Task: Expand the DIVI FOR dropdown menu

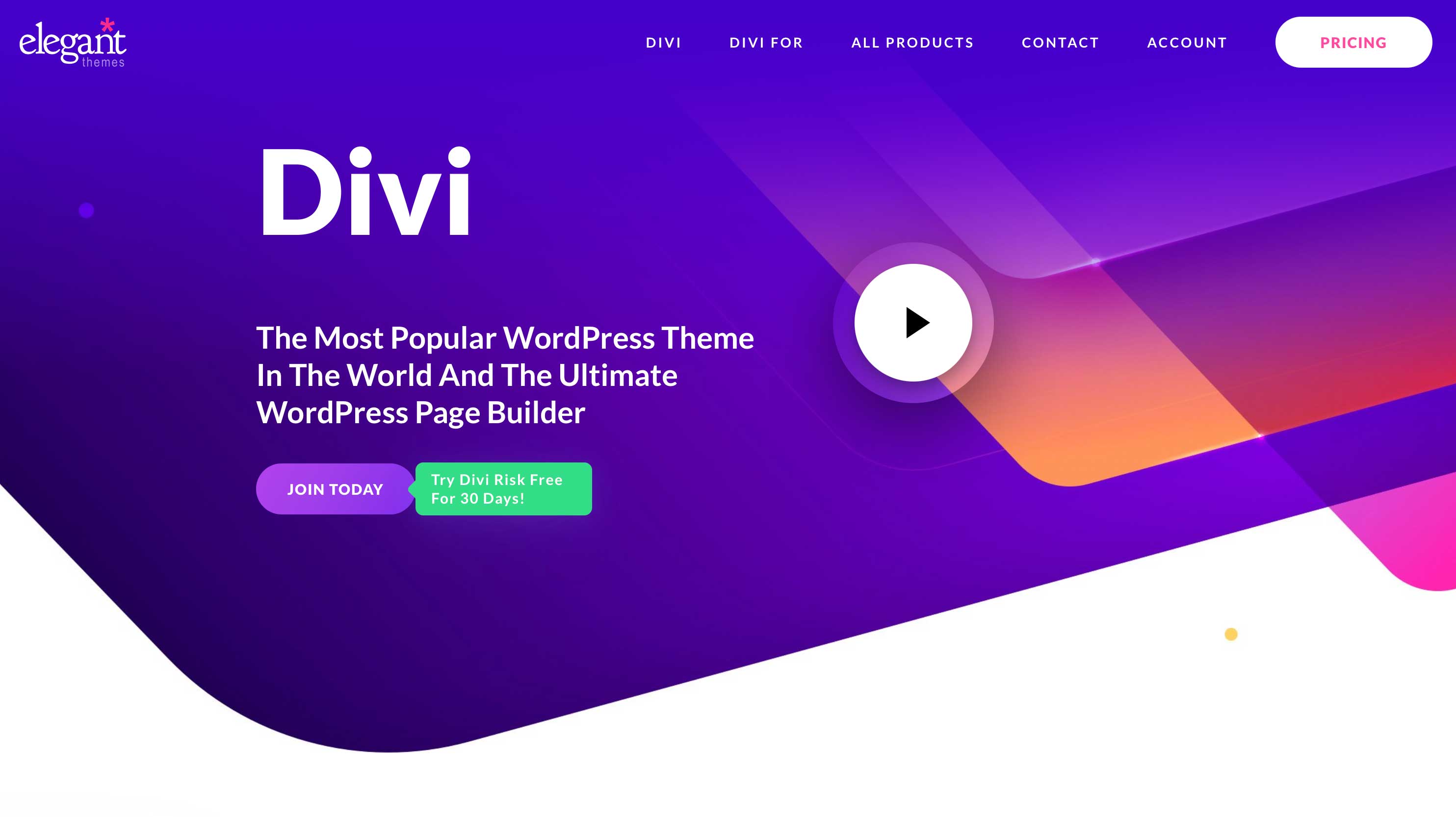Action: coord(766,42)
